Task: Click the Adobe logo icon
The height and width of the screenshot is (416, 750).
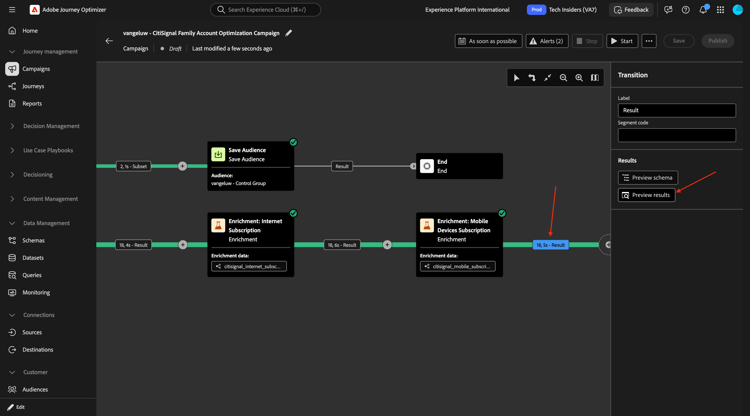Action: [x=34, y=10]
